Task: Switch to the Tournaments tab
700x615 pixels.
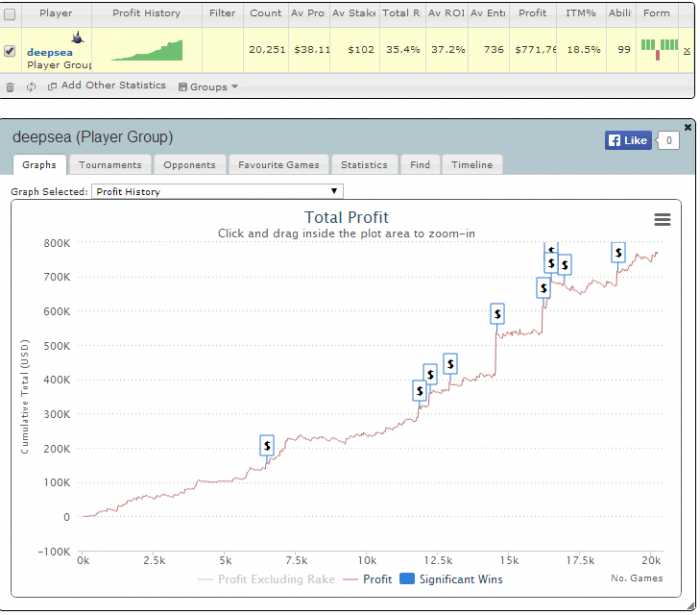Action: pos(110,165)
